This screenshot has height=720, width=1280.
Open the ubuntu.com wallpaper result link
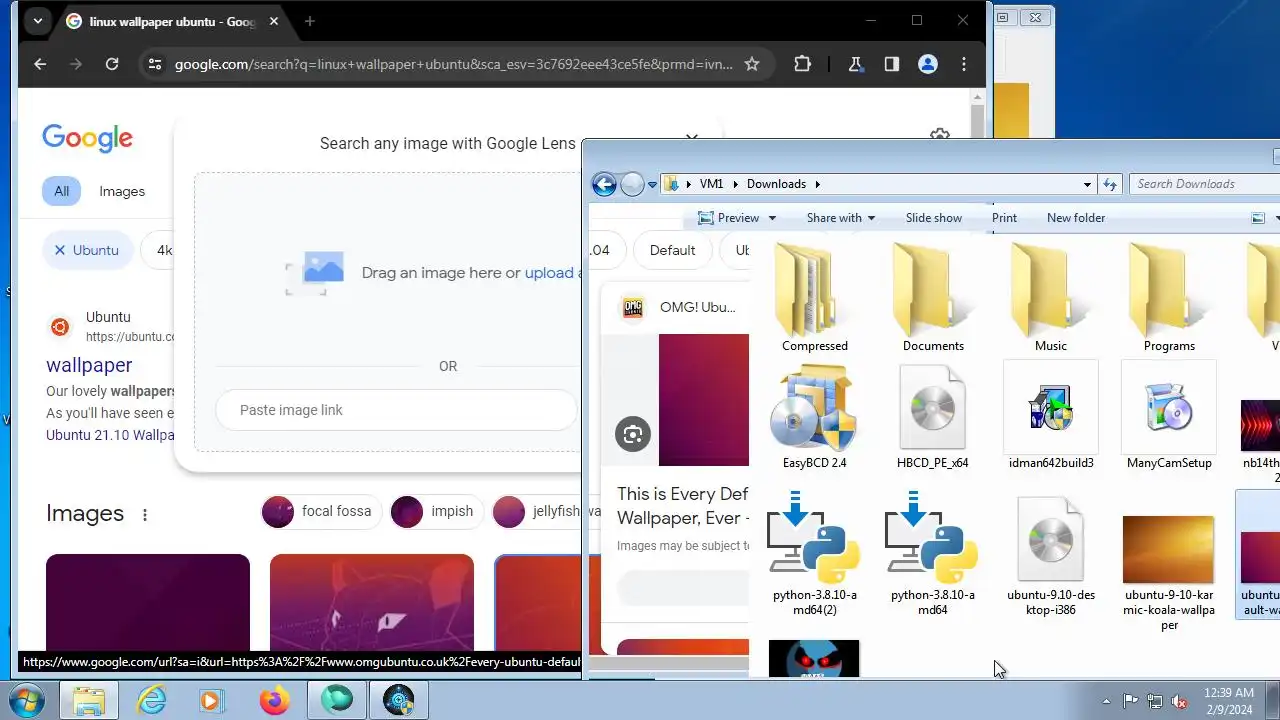(x=89, y=365)
